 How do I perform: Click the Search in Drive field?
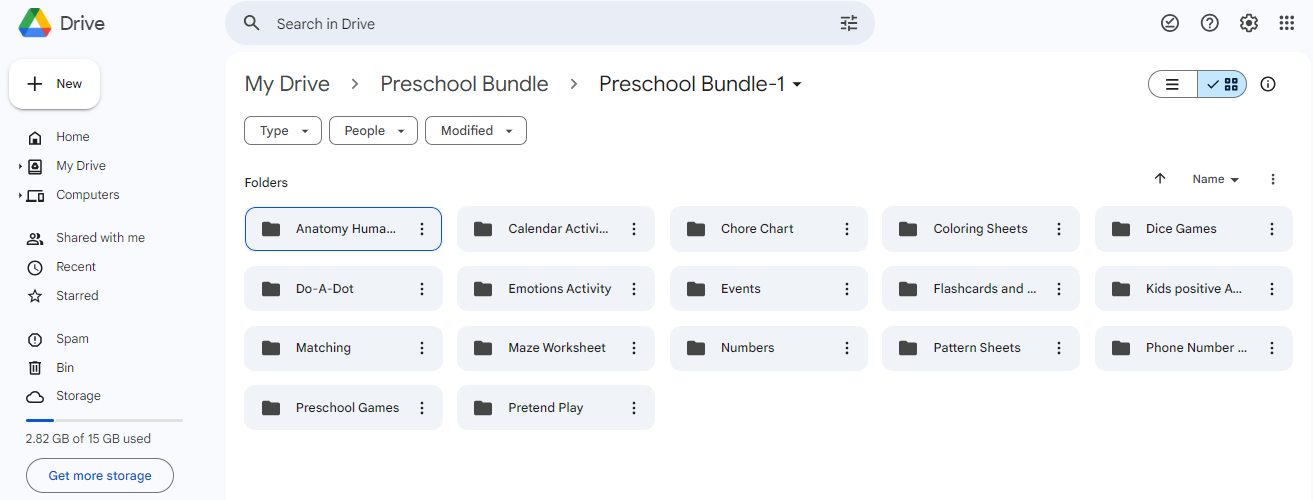pyautogui.click(x=550, y=23)
